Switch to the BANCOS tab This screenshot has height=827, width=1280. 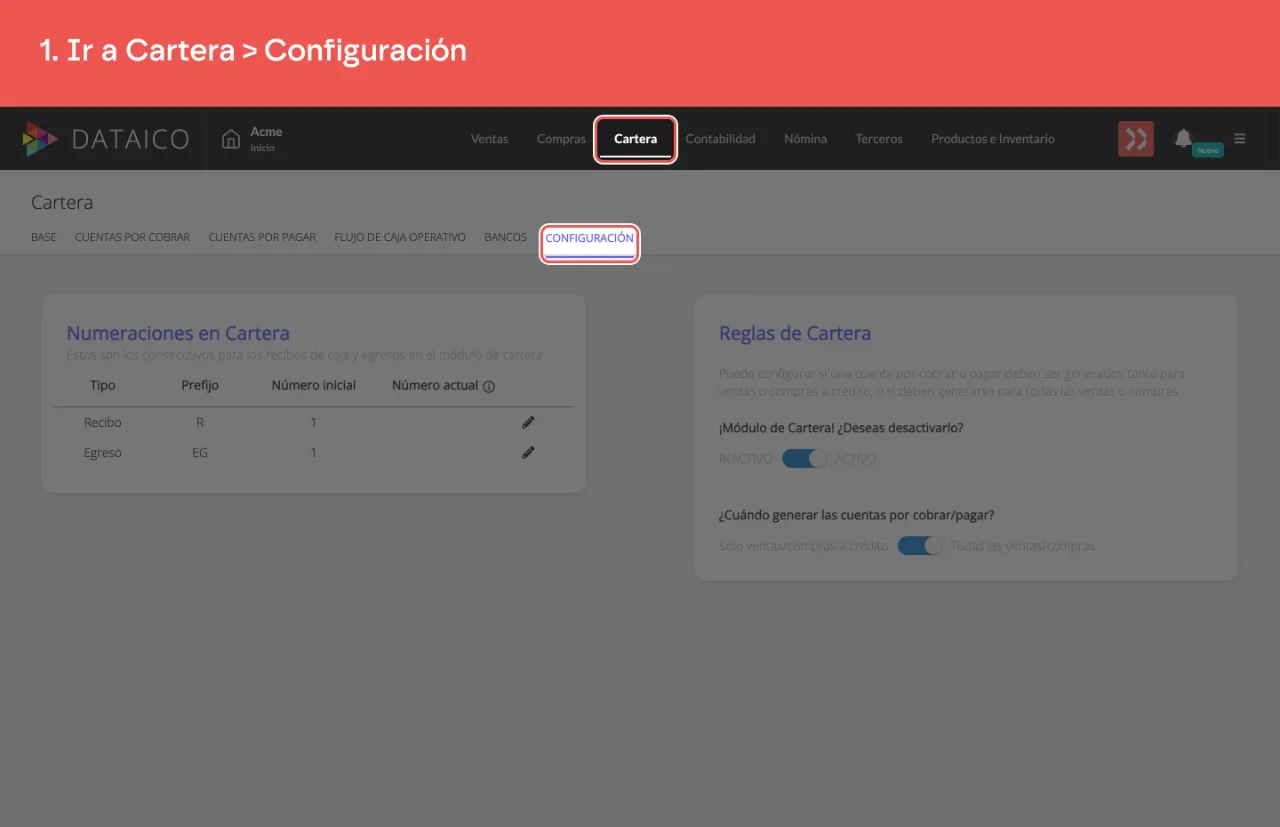point(505,238)
